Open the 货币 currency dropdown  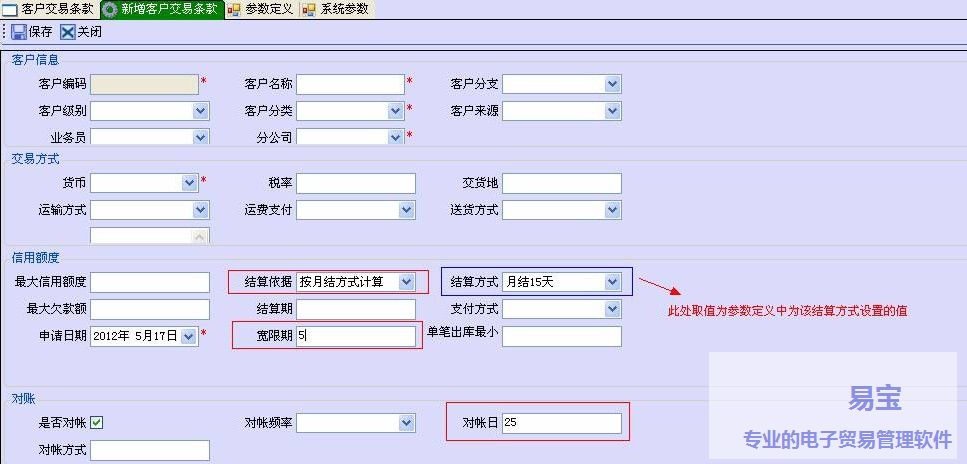[189, 183]
